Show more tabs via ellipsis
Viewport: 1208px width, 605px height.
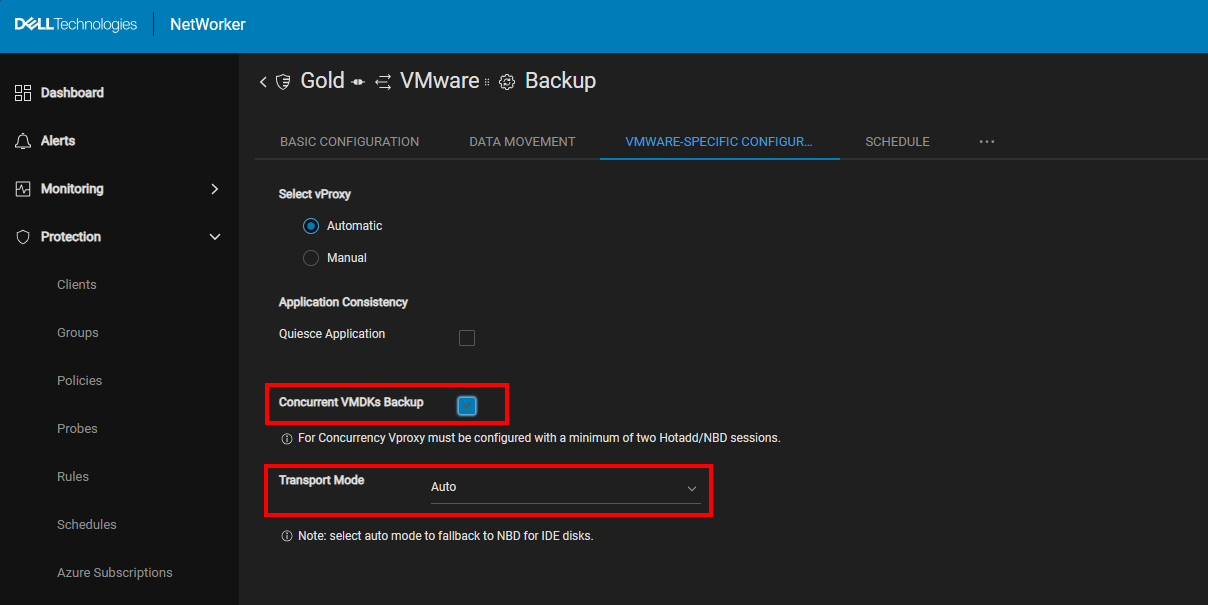click(x=987, y=142)
